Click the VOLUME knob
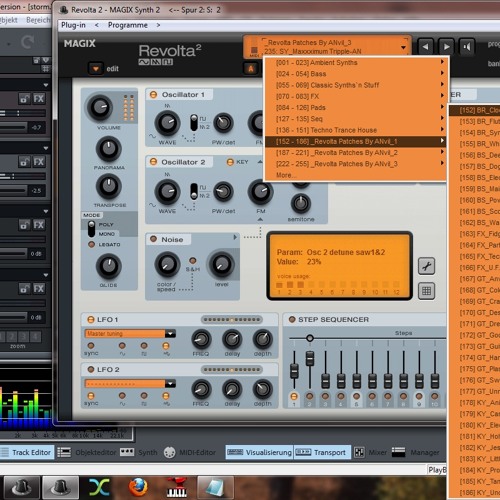 pyautogui.click(x=100, y=108)
